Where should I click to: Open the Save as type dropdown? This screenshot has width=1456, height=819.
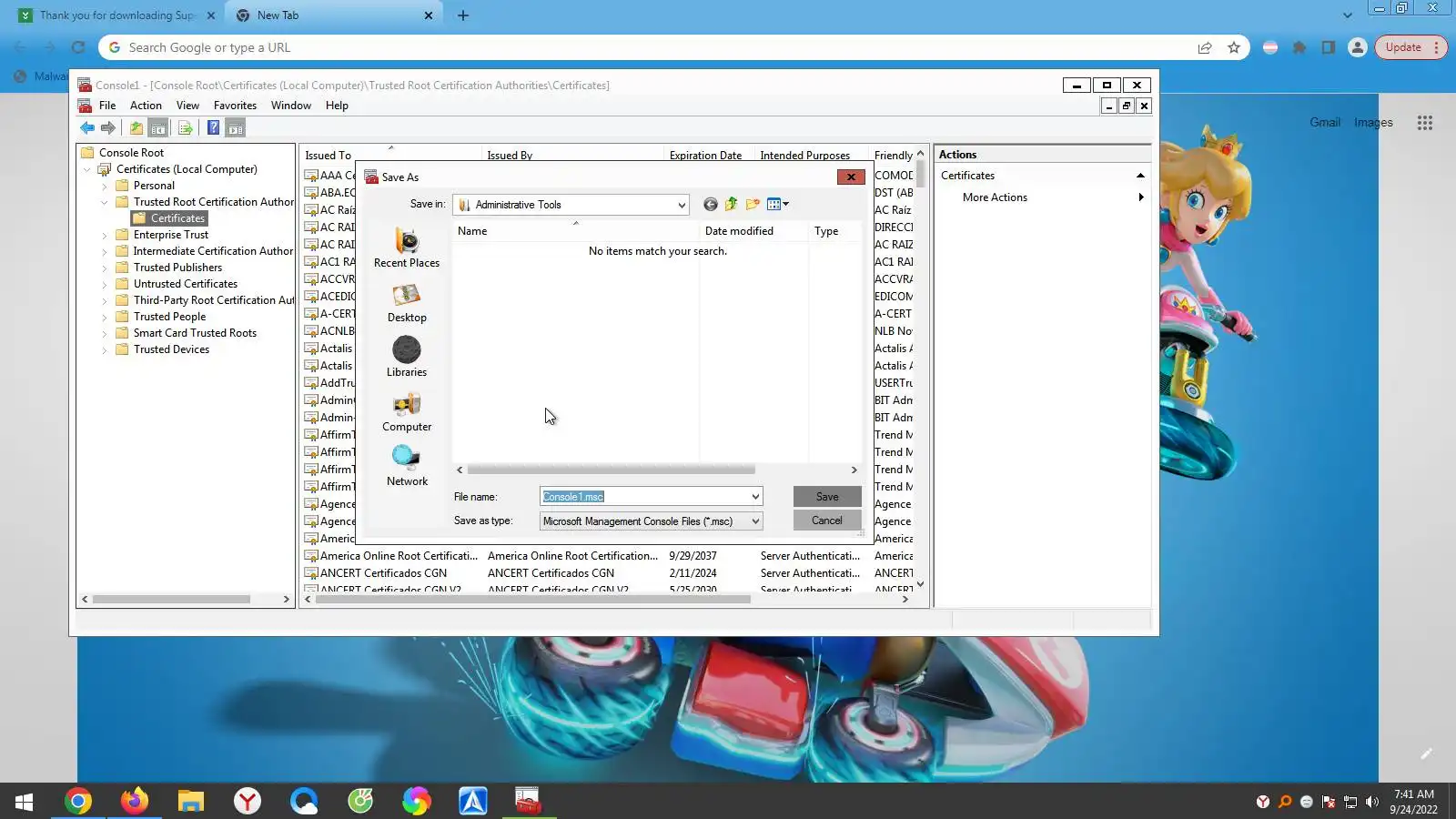[x=755, y=521]
